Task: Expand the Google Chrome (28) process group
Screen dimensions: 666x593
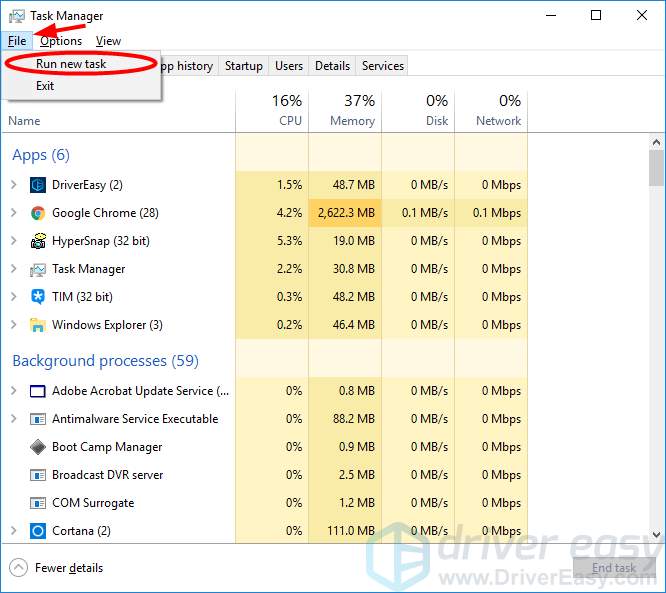Action: click(x=14, y=213)
